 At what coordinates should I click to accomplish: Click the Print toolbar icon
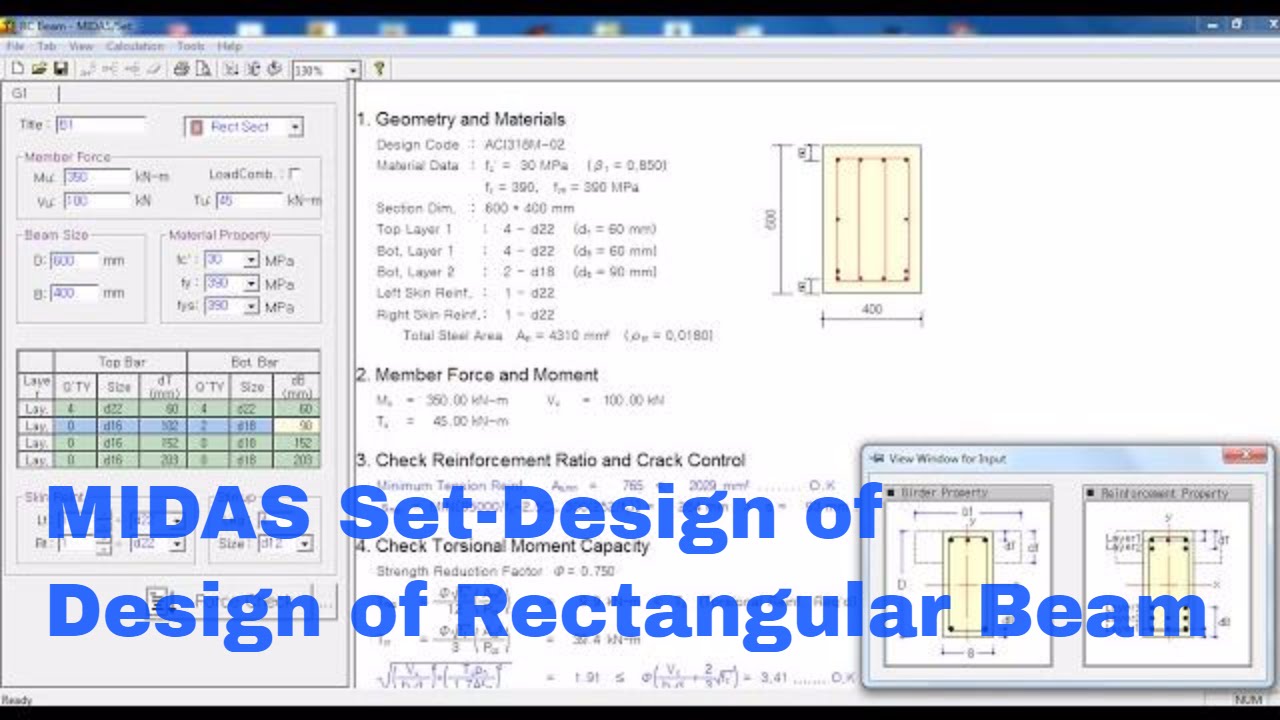pos(181,69)
